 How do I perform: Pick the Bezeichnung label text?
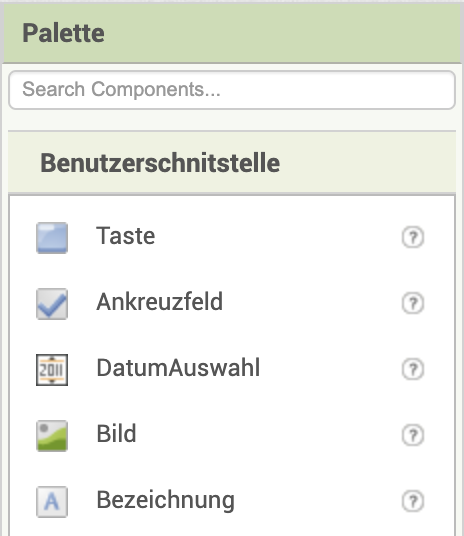click(165, 500)
